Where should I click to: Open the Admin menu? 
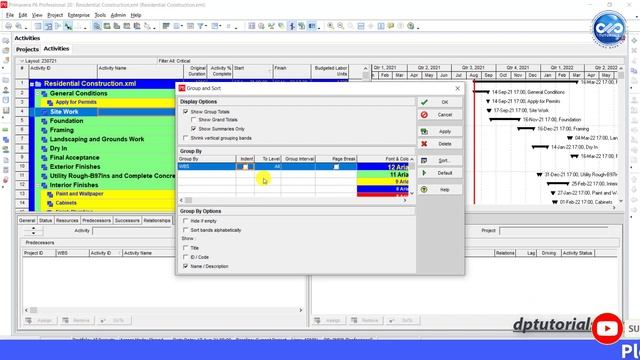(x=118, y=15)
